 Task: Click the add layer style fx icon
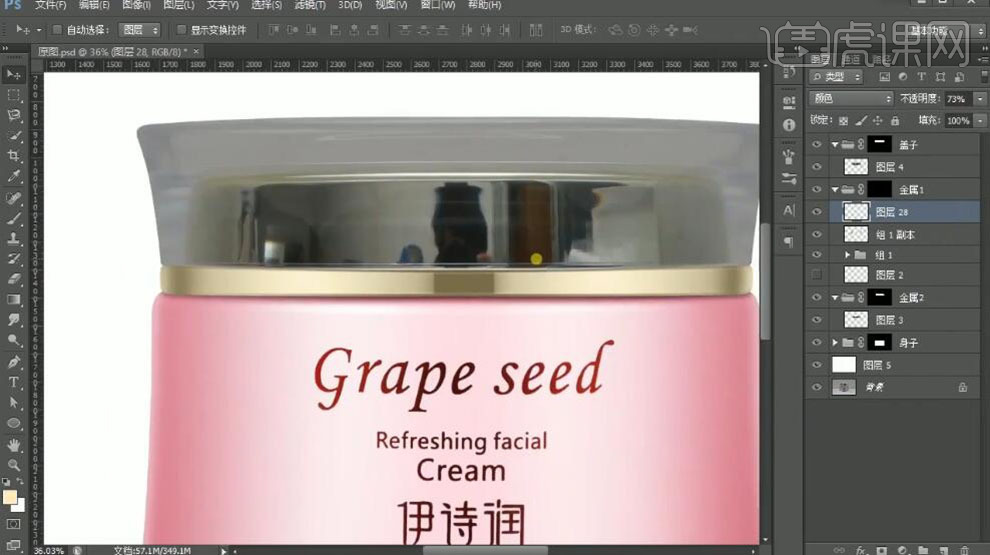(861, 550)
